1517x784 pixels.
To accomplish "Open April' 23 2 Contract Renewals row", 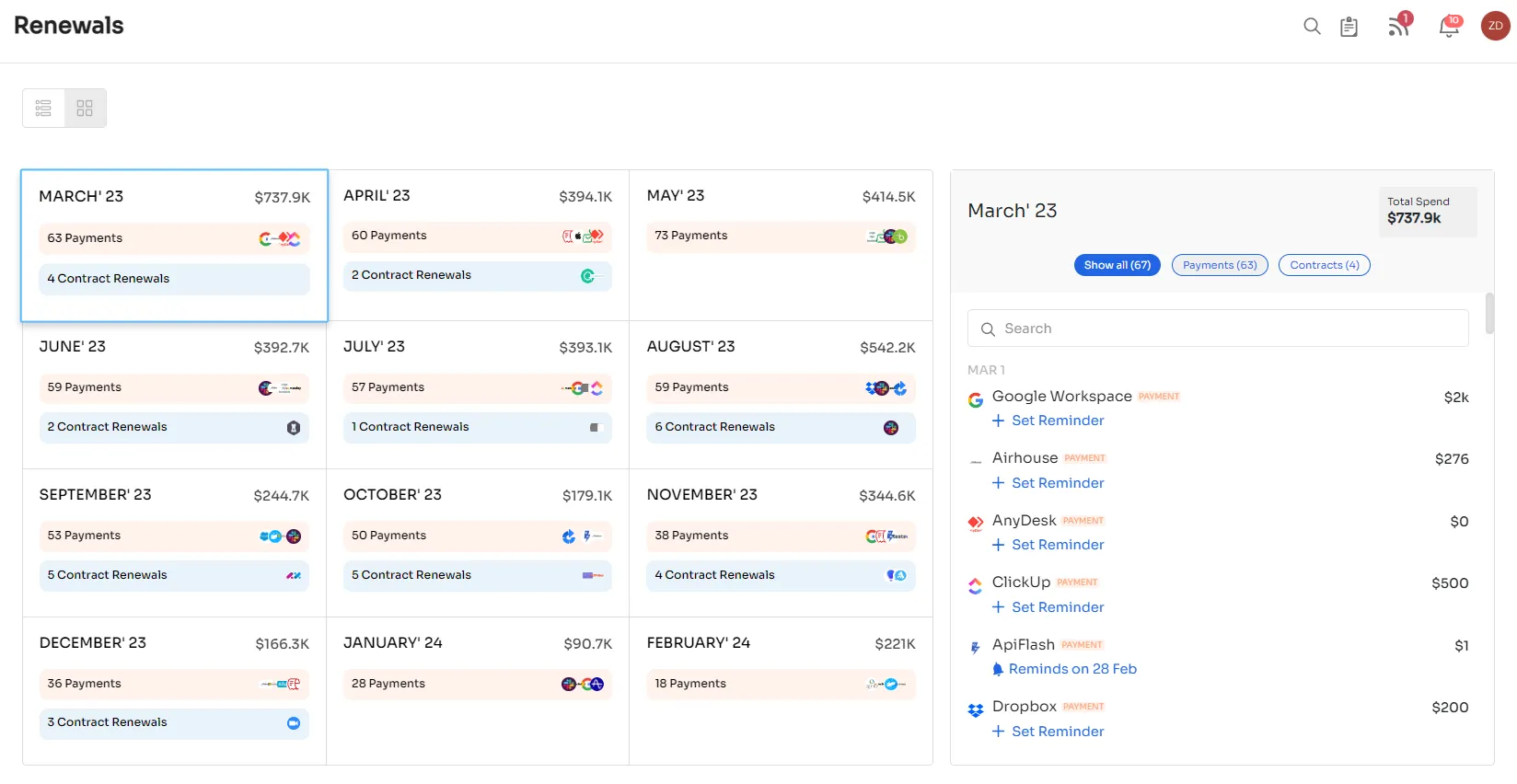I will [x=478, y=275].
